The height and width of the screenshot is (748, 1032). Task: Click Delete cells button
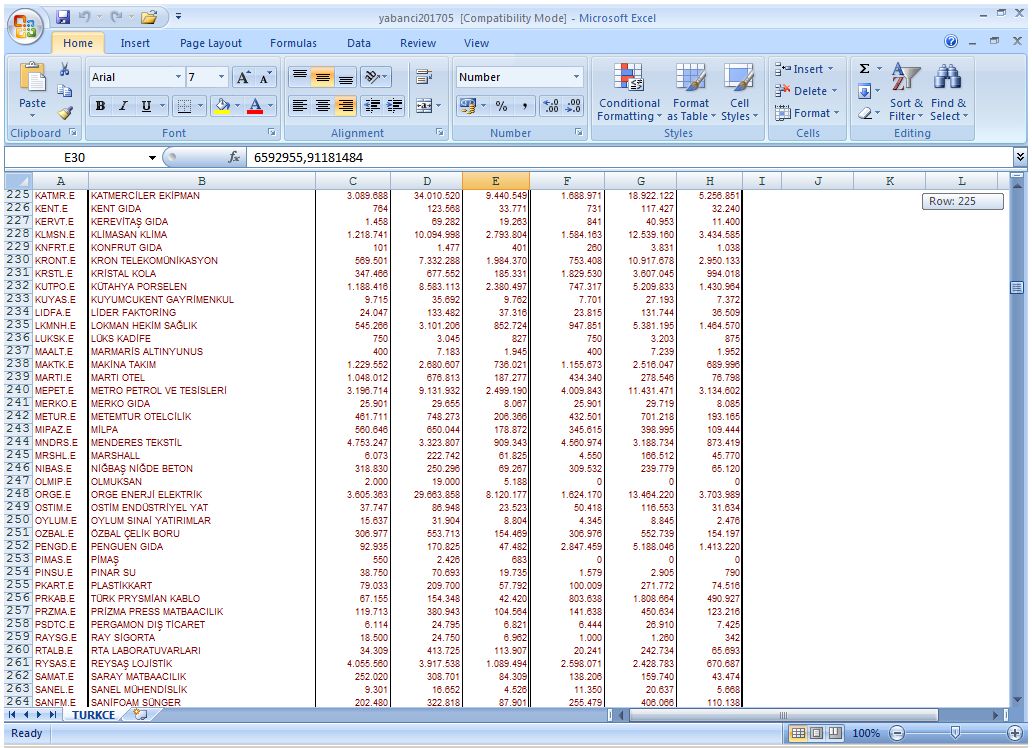click(x=806, y=91)
